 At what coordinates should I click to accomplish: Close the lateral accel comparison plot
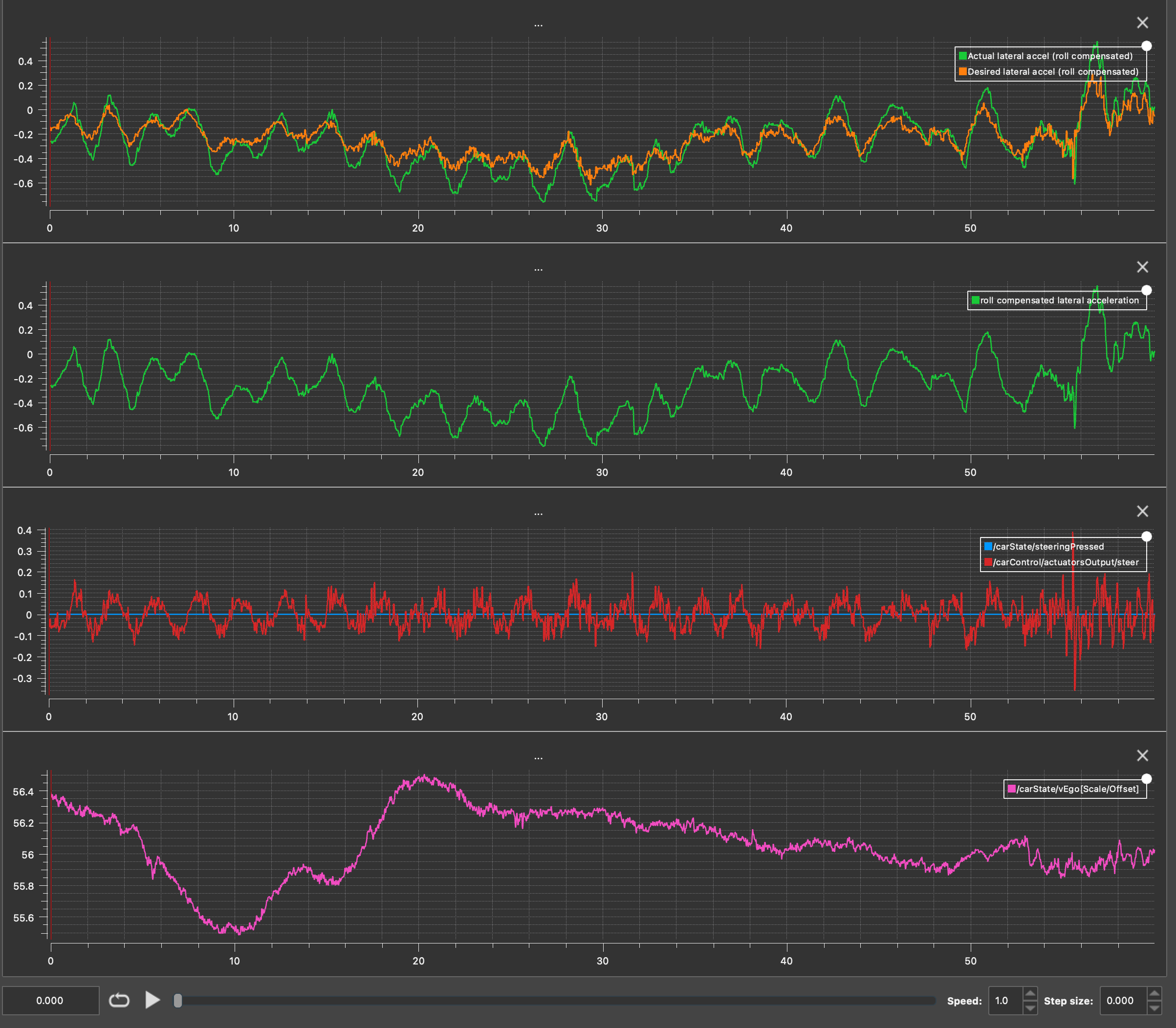pyautogui.click(x=1142, y=23)
